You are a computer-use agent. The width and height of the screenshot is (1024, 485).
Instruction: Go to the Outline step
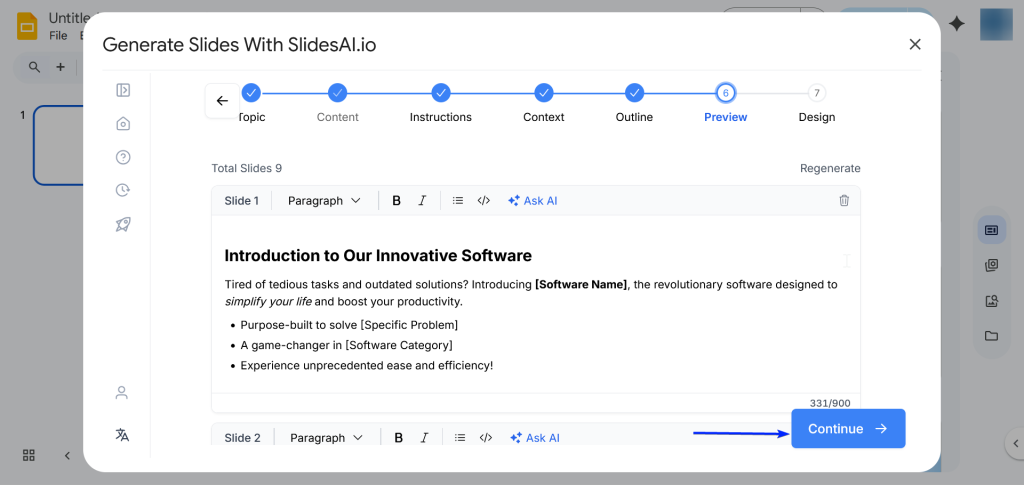click(634, 93)
